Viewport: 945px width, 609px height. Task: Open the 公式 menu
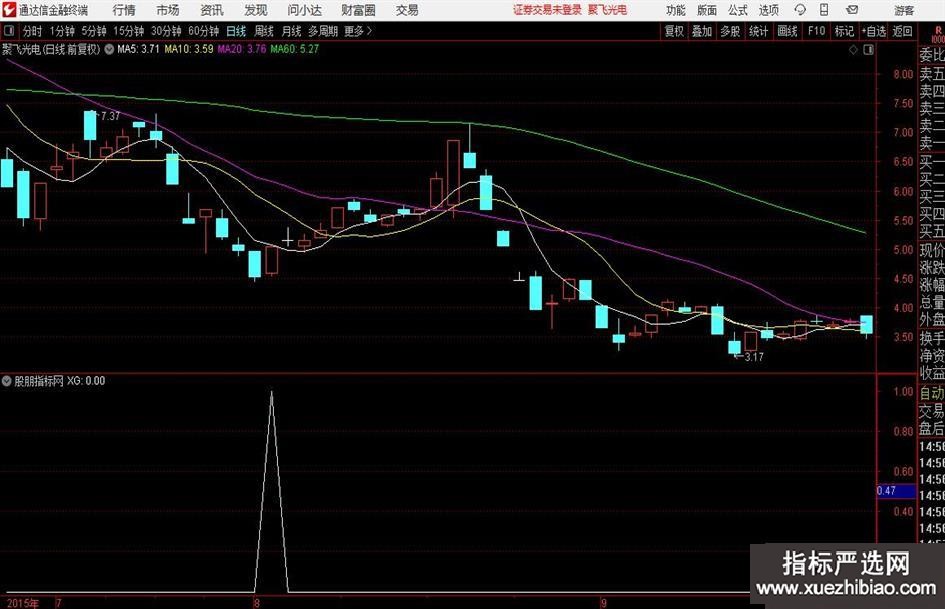coord(738,10)
